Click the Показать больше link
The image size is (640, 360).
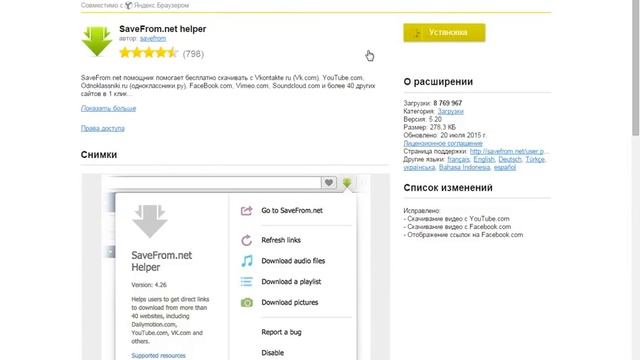(x=108, y=108)
